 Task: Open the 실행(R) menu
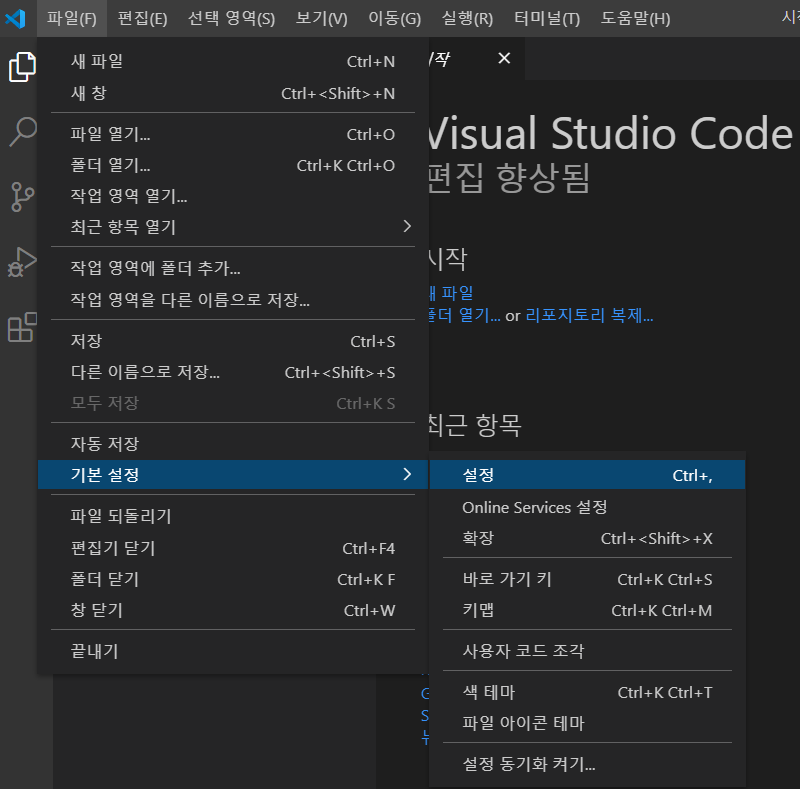[467, 18]
